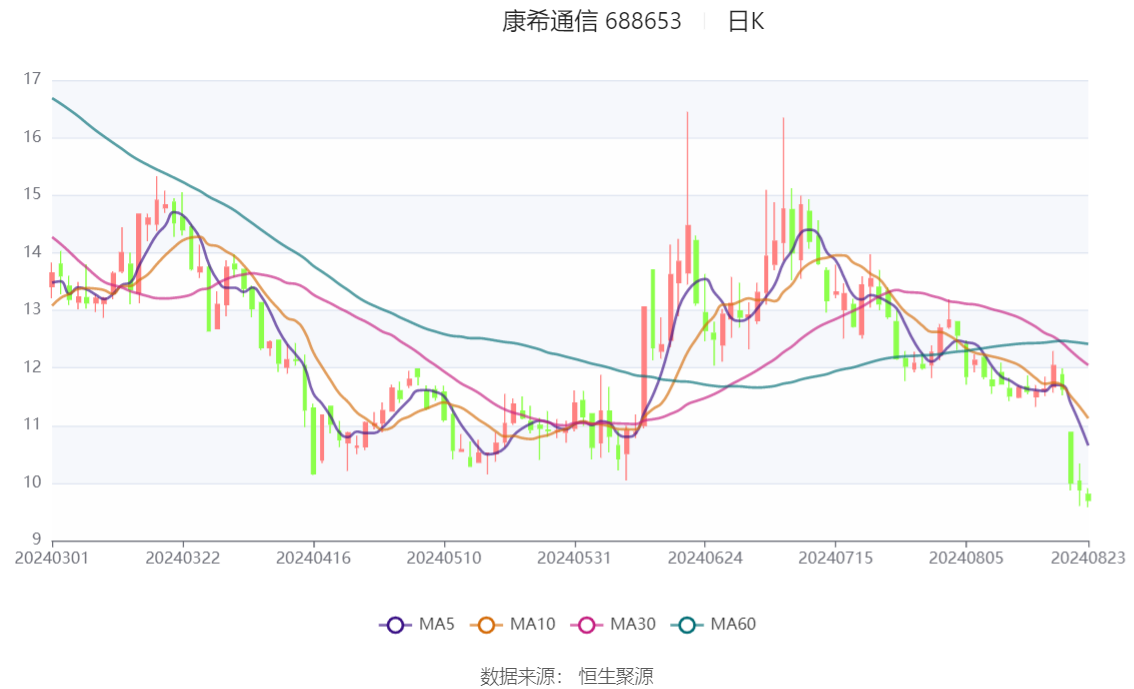
Task: Click the 11 price axis label
Action: tap(32, 424)
